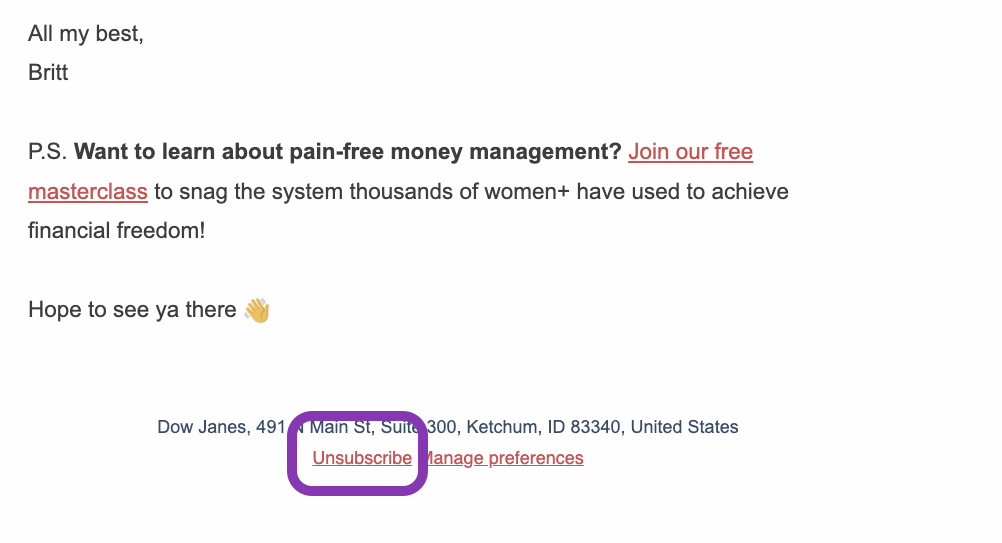Open the Manage preferences link

502,458
